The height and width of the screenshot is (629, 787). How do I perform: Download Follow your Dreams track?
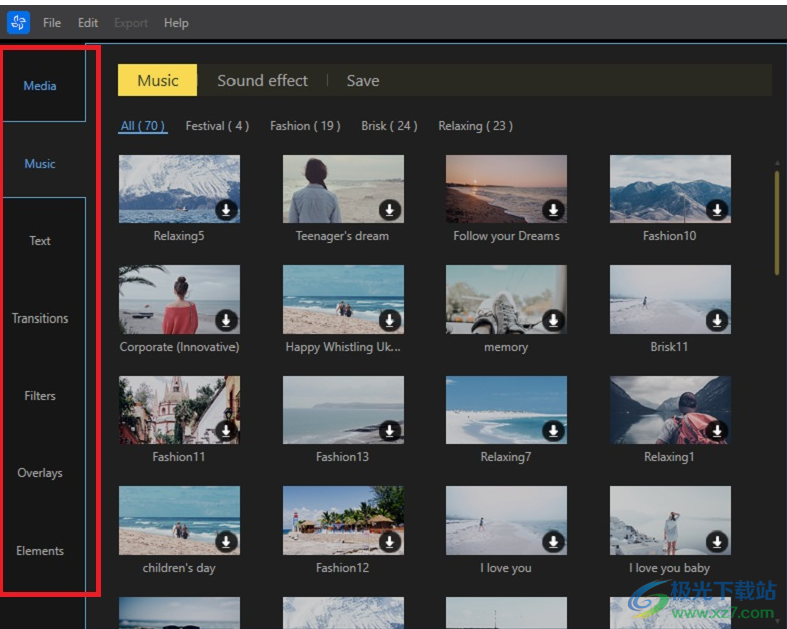(553, 210)
